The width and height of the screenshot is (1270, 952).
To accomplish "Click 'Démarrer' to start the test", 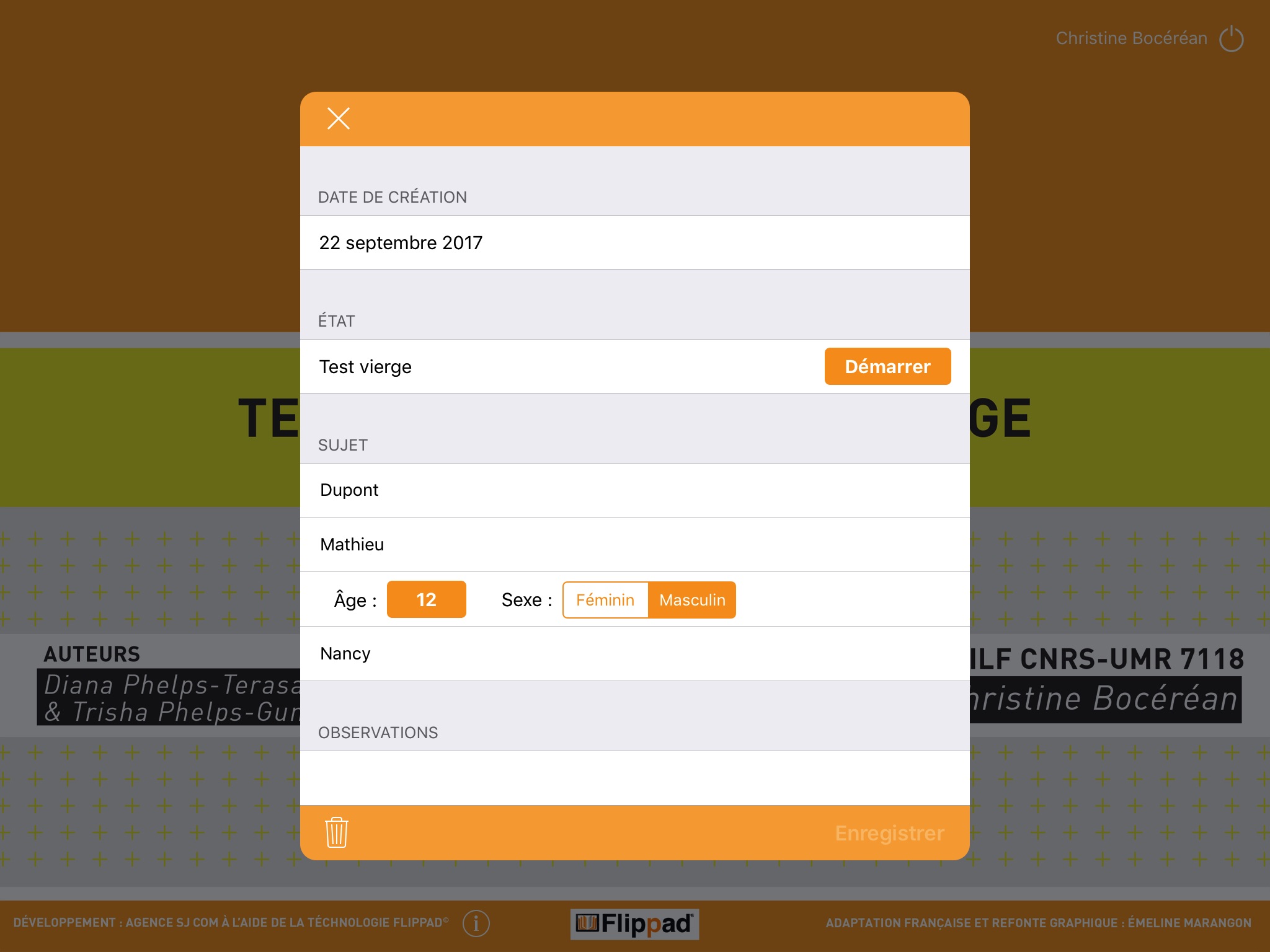I will [x=886, y=366].
